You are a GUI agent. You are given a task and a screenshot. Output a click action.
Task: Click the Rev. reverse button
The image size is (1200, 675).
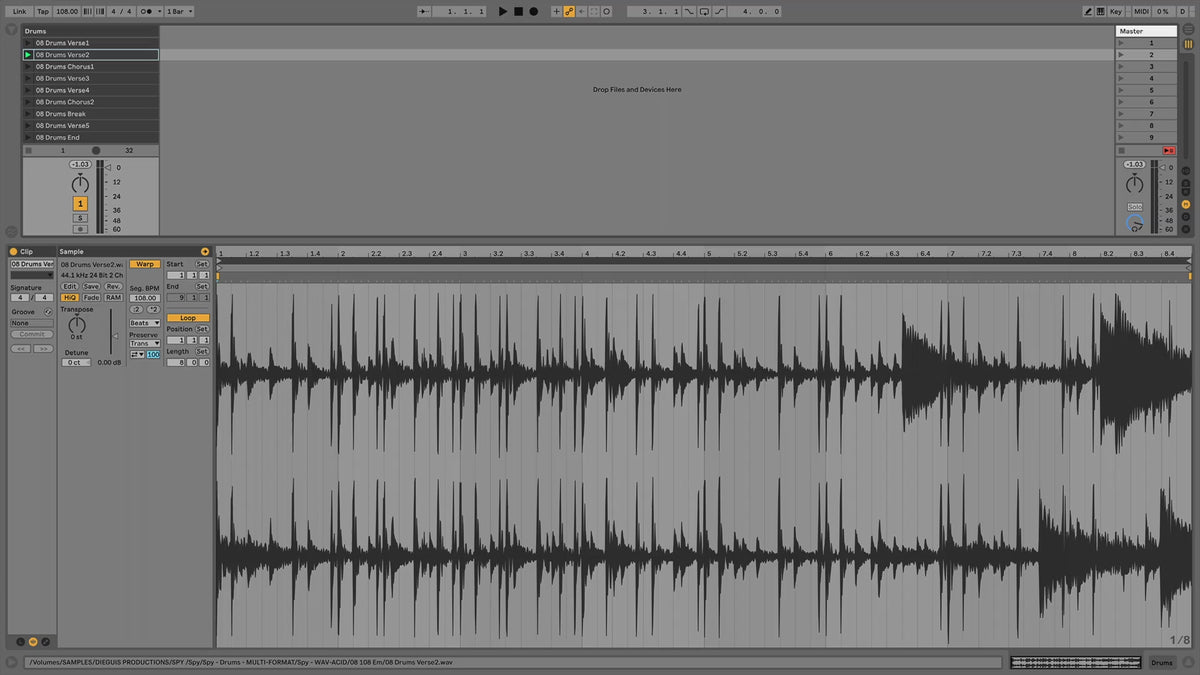click(113, 286)
